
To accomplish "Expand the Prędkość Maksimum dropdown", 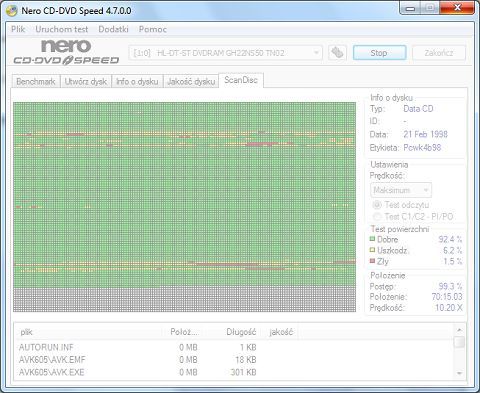I will (x=401, y=190).
